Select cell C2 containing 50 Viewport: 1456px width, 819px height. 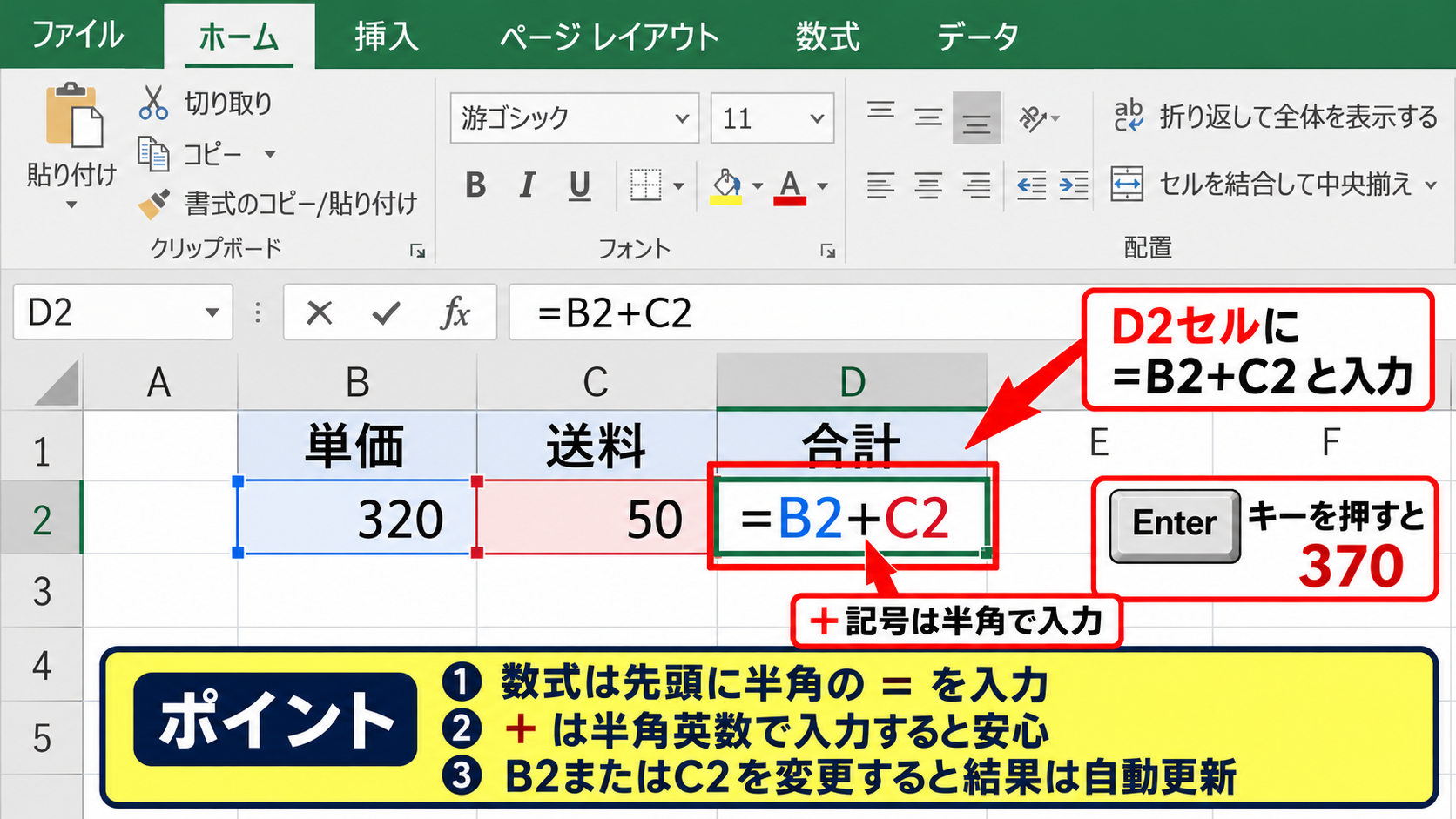[597, 518]
